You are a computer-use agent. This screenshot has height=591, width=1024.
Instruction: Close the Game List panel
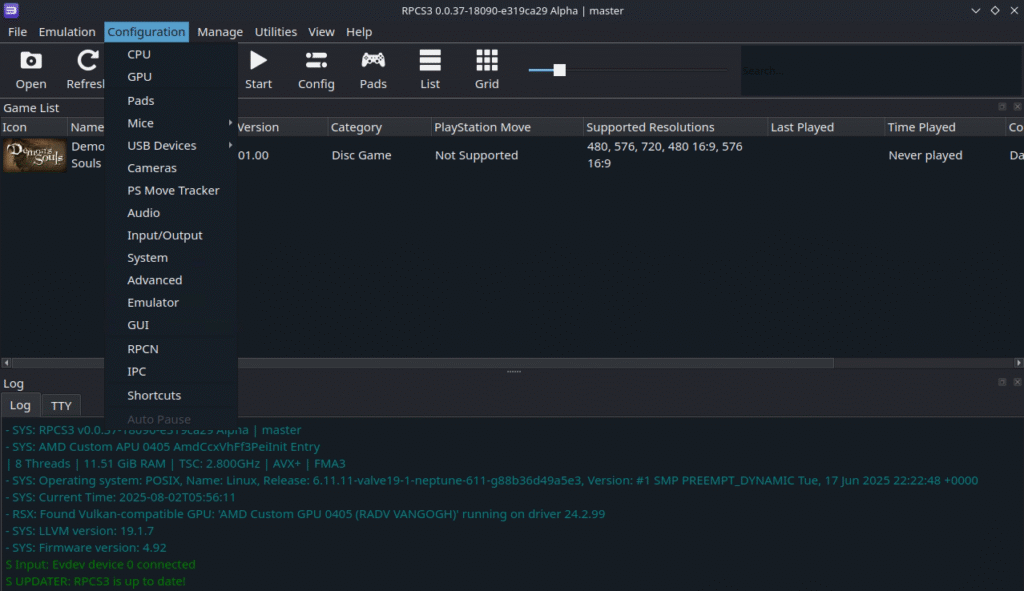1017,106
